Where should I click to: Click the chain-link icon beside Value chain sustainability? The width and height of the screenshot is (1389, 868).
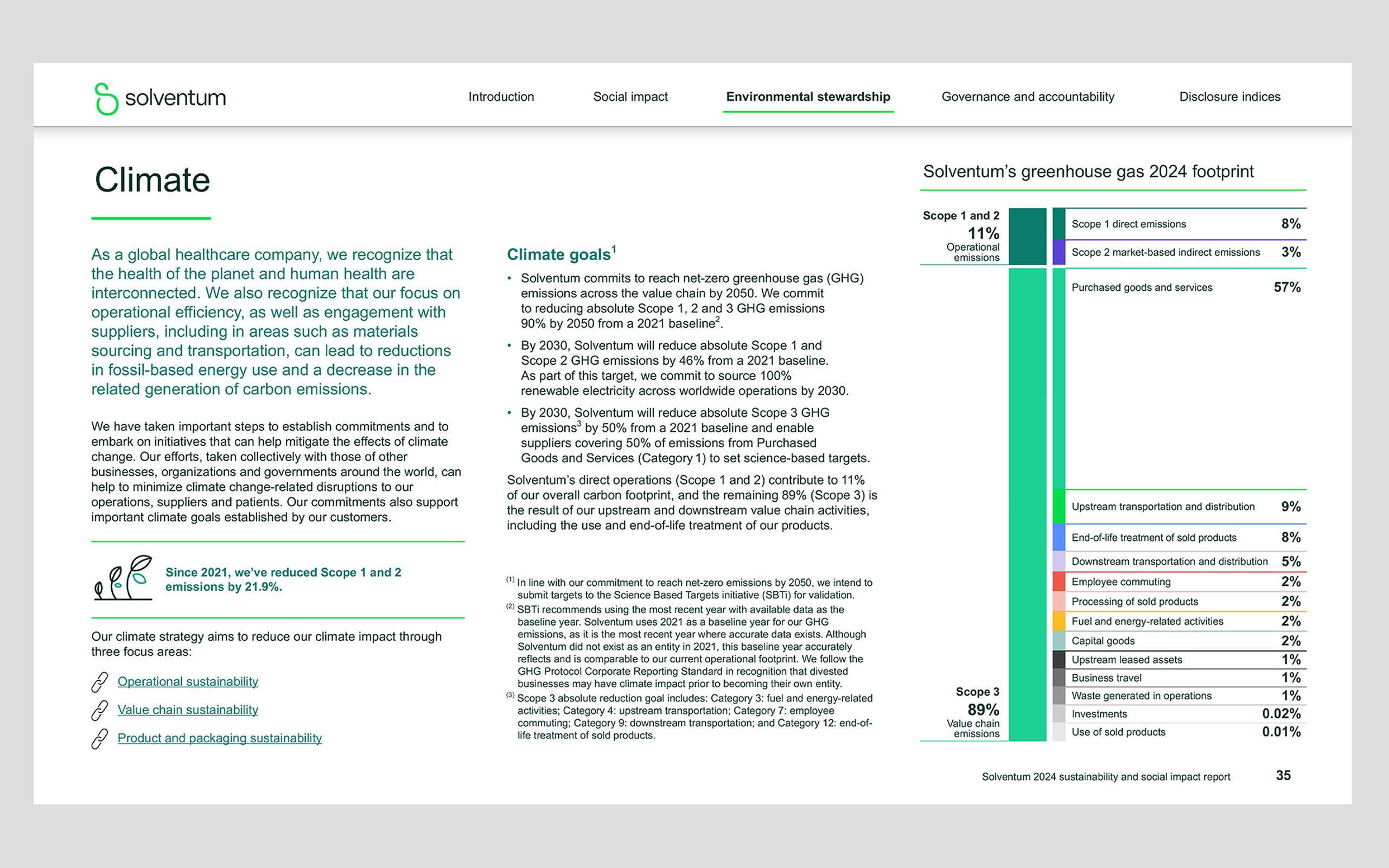coord(100,710)
